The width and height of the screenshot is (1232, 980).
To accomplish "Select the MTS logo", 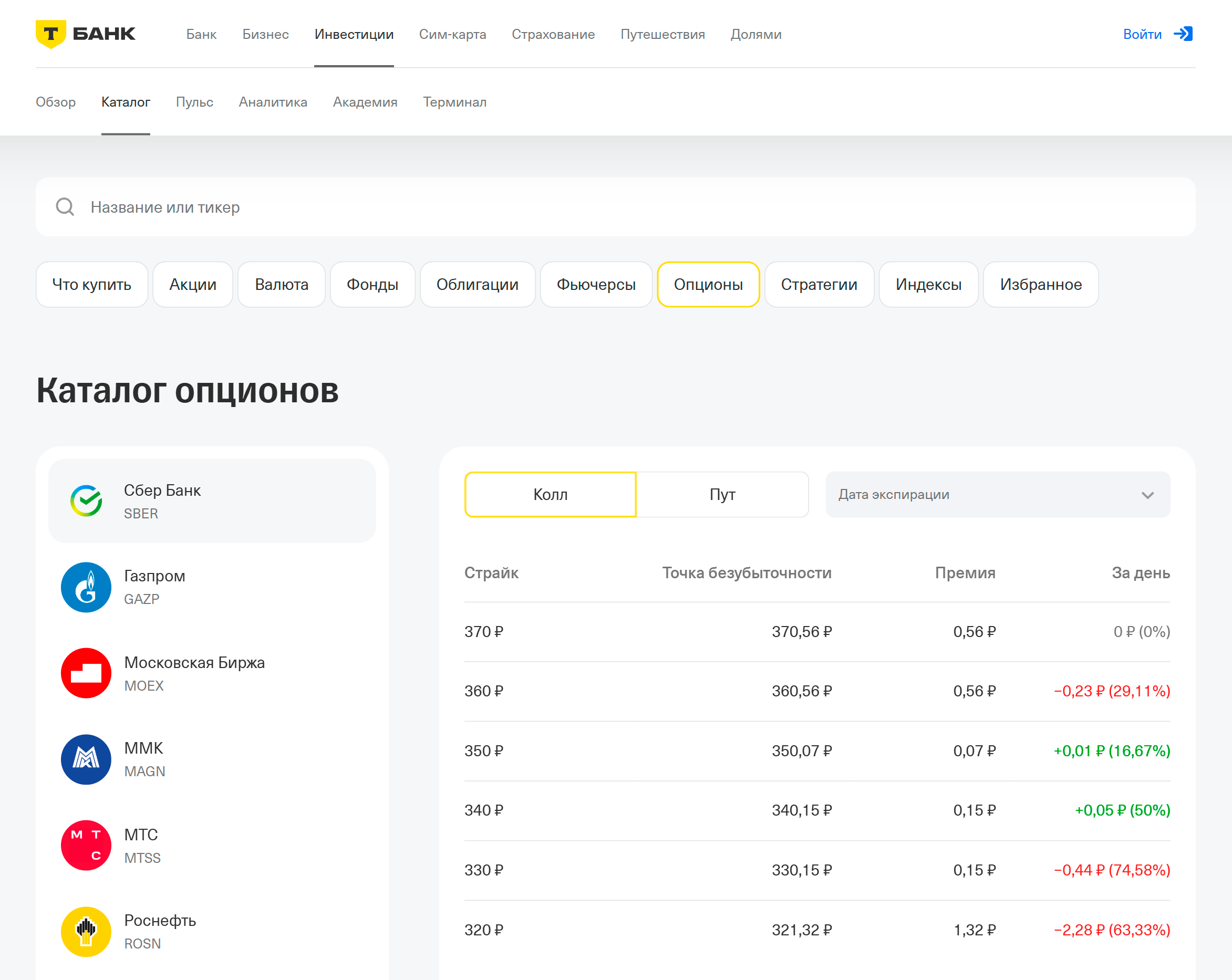I will 86,845.
